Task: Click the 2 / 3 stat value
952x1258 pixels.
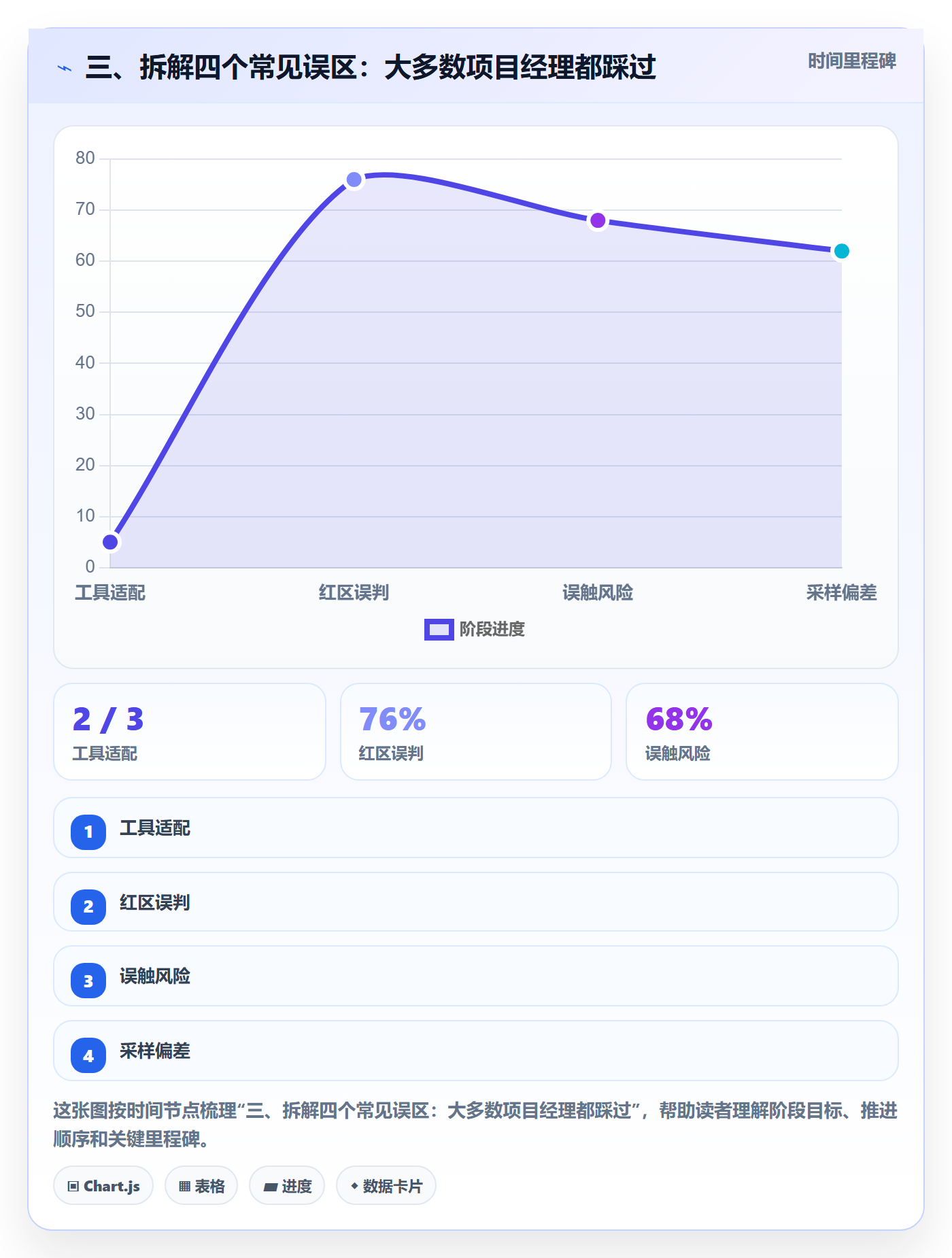Action: pyautogui.click(x=108, y=719)
